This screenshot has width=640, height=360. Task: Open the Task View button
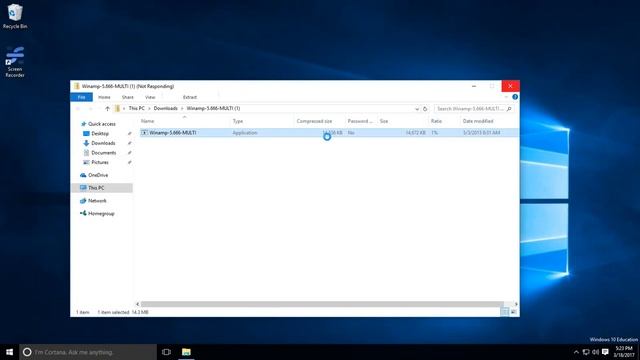point(166,352)
